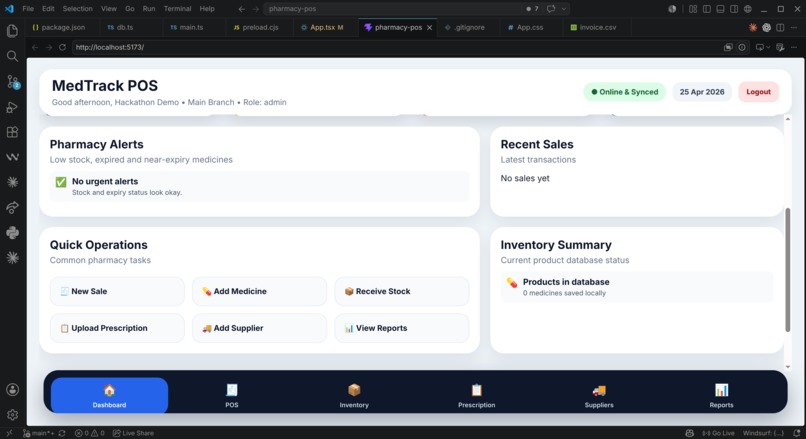
Task: Click the Add Supplier quick operation
Action: pyautogui.click(x=259, y=328)
